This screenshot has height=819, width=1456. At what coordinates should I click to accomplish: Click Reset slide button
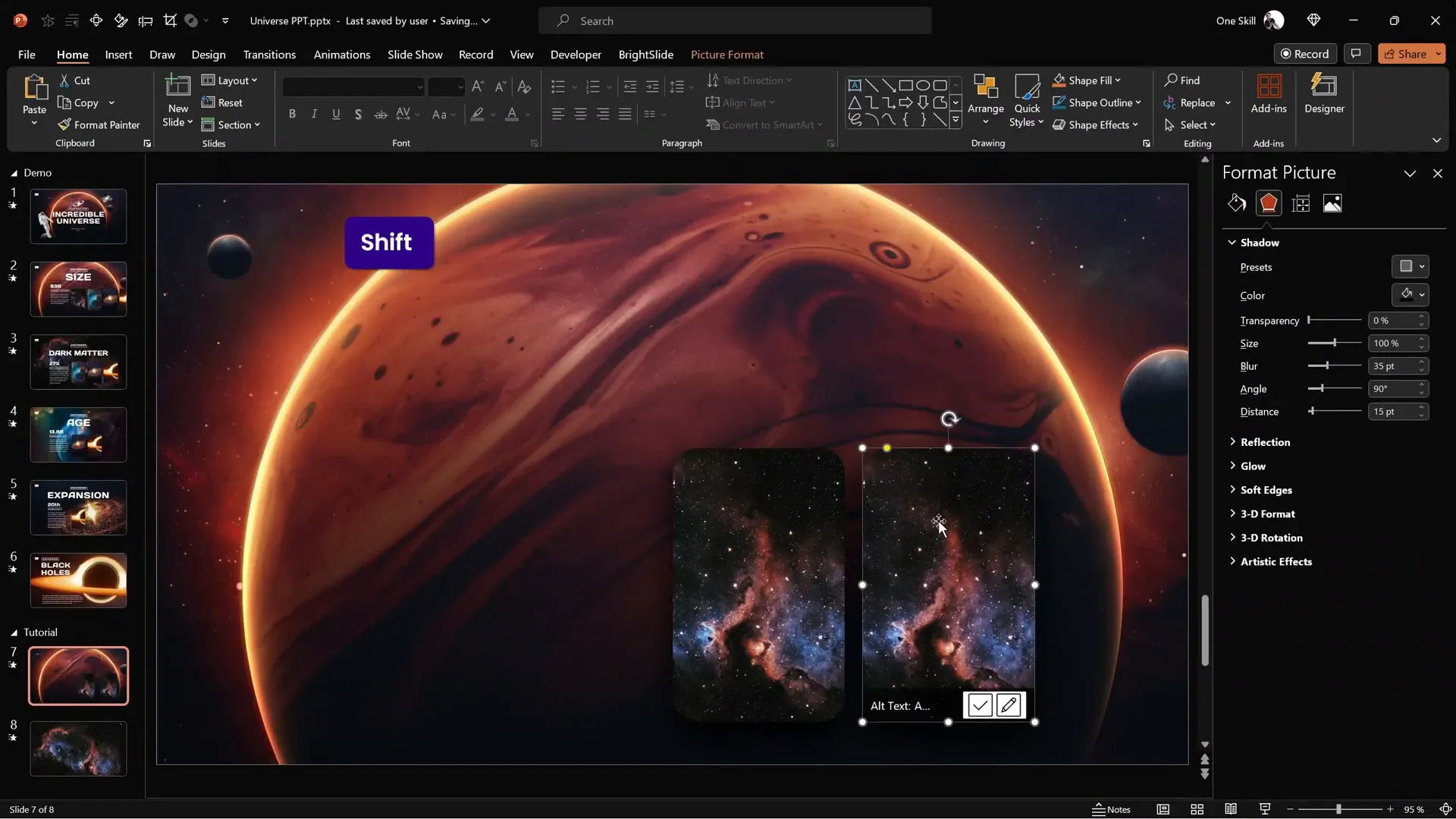click(222, 102)
